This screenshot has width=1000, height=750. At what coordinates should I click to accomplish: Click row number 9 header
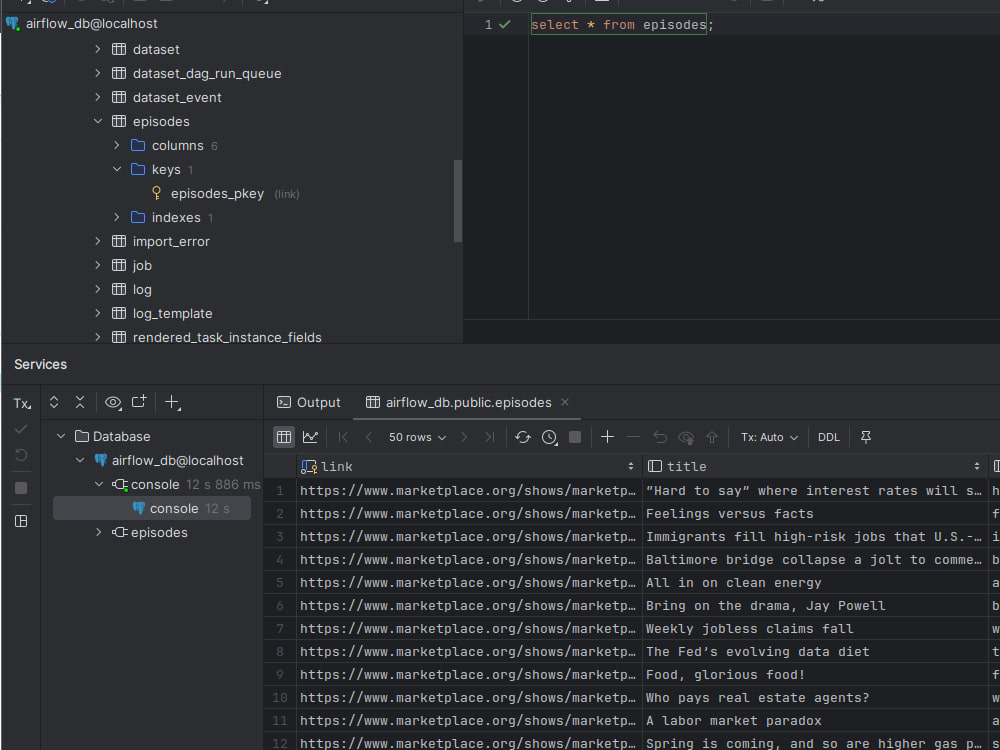coord(279,674)
